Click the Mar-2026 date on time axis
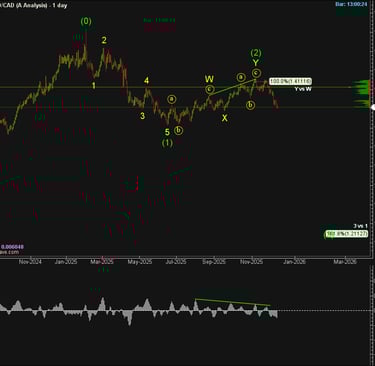Image resolution: width=375 pixels, height=366 pixels. [x=345, y=262]
